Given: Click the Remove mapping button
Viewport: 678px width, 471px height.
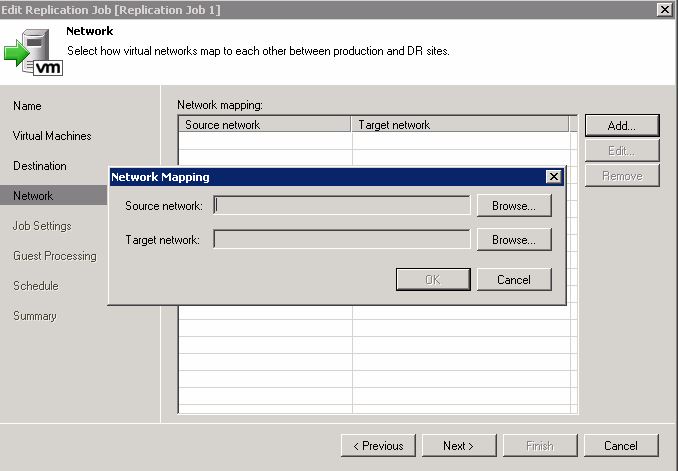Looking at the screenshot, I should (622, 176).
